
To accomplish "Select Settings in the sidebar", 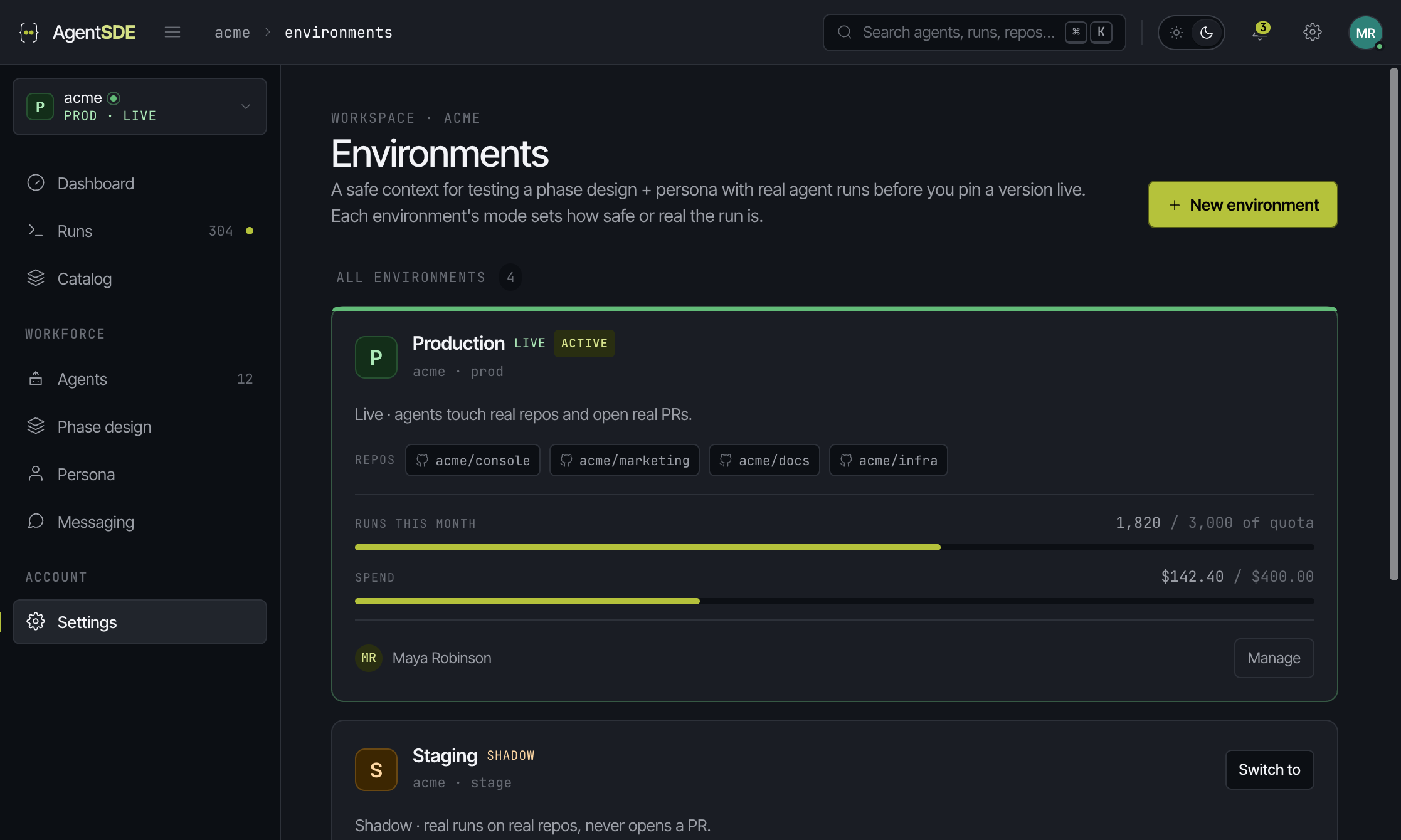I will [x=140, y=622].
